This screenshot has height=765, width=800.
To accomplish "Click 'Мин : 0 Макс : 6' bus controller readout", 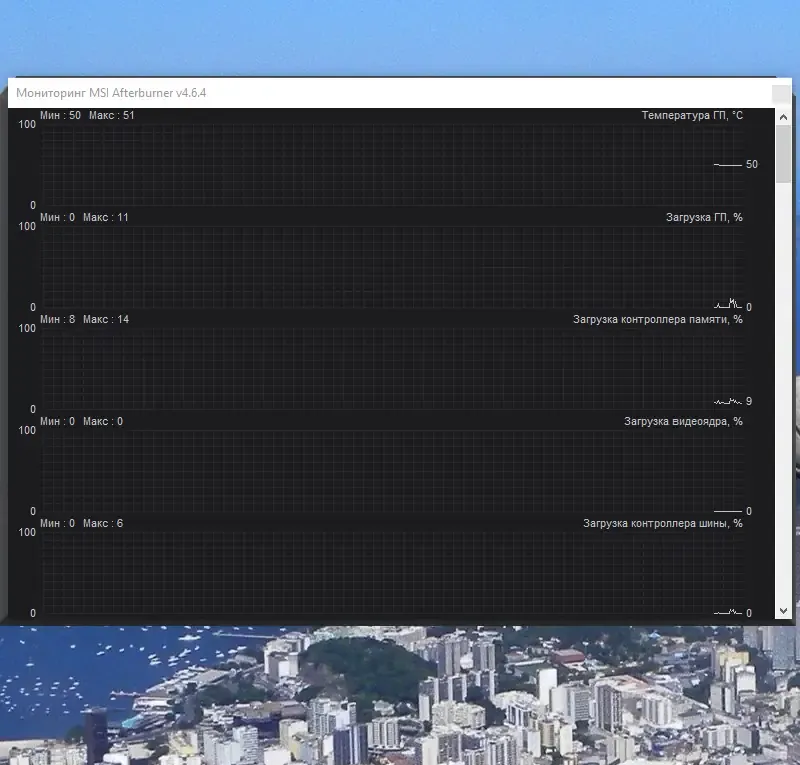I will click(82, 524).
